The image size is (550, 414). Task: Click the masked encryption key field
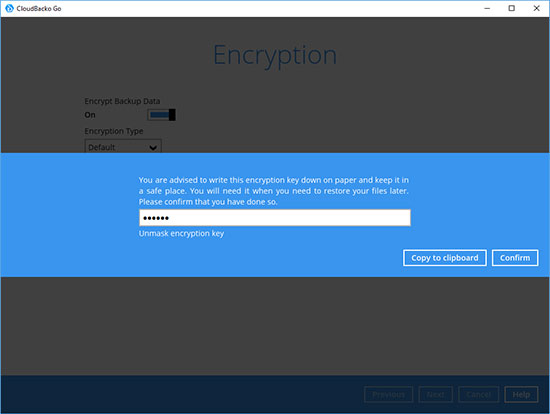point(275,218)
